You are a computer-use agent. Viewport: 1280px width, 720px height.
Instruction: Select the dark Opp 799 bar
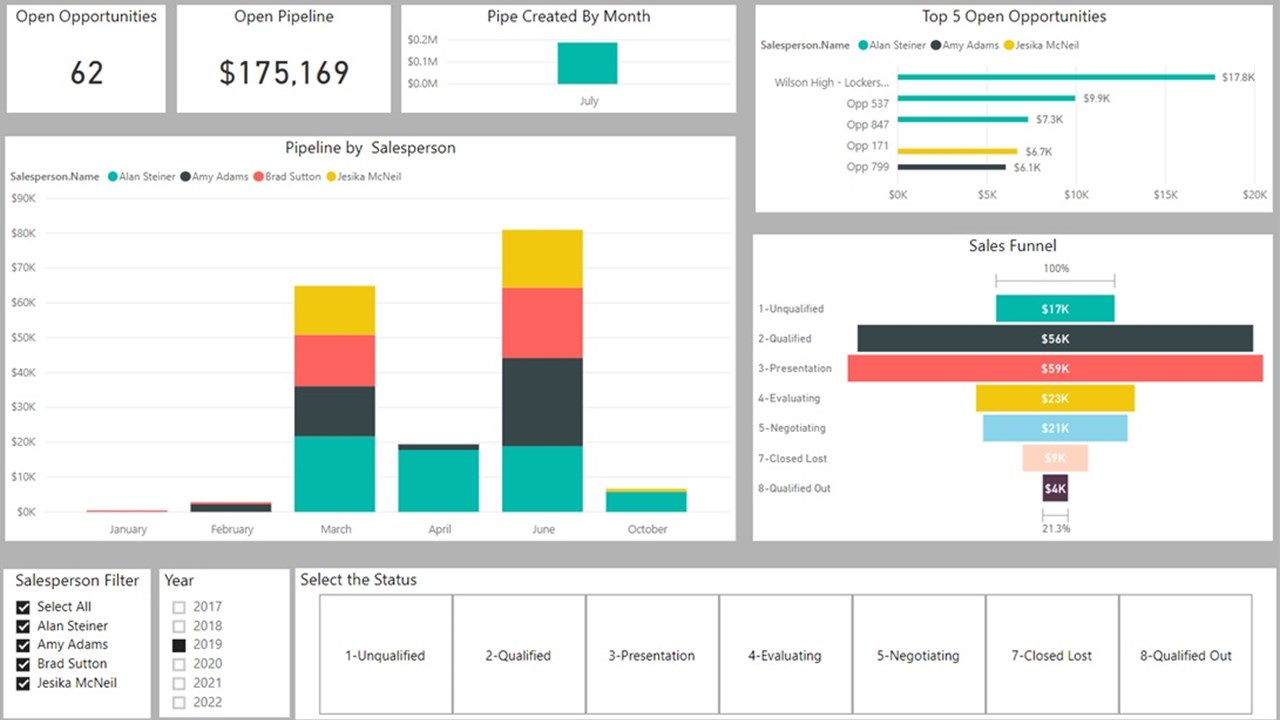[952, 167]
